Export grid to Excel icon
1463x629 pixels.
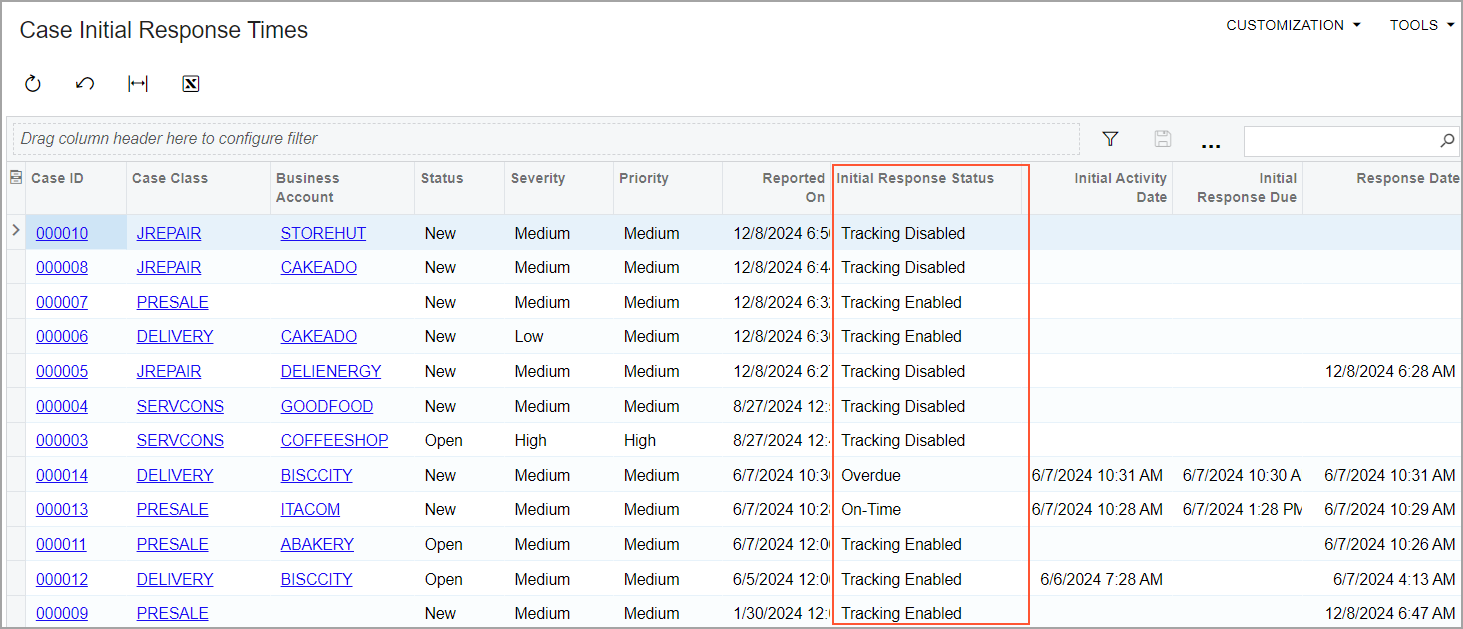click(191, 84)
